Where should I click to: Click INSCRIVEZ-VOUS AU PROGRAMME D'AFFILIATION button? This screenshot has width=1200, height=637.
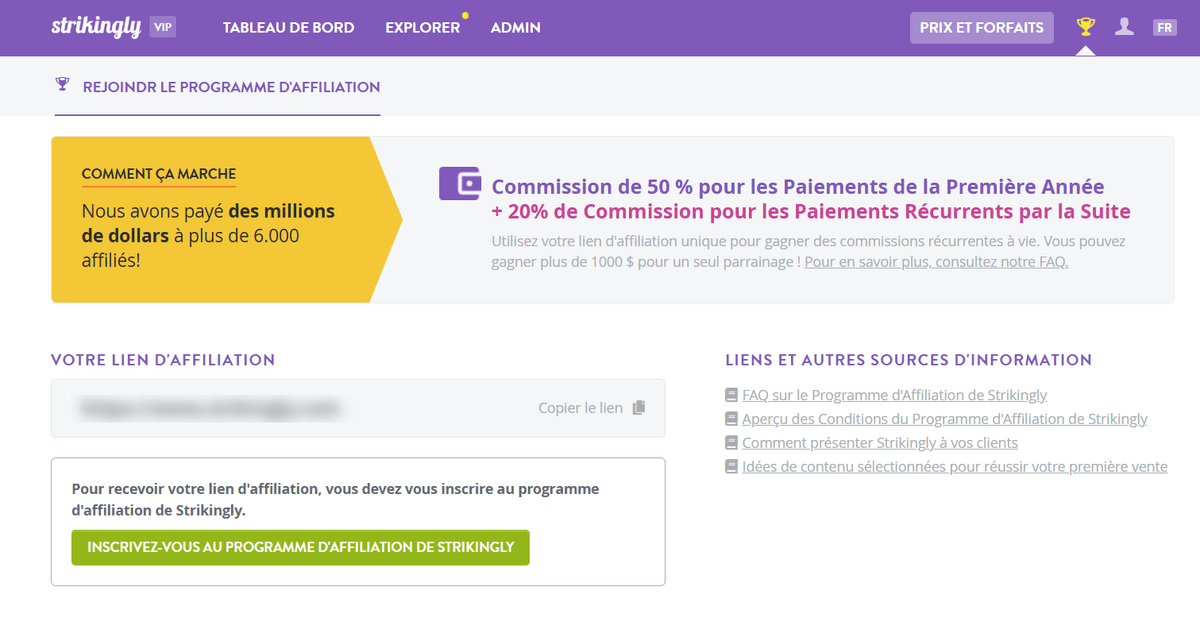tap(300, 547)
